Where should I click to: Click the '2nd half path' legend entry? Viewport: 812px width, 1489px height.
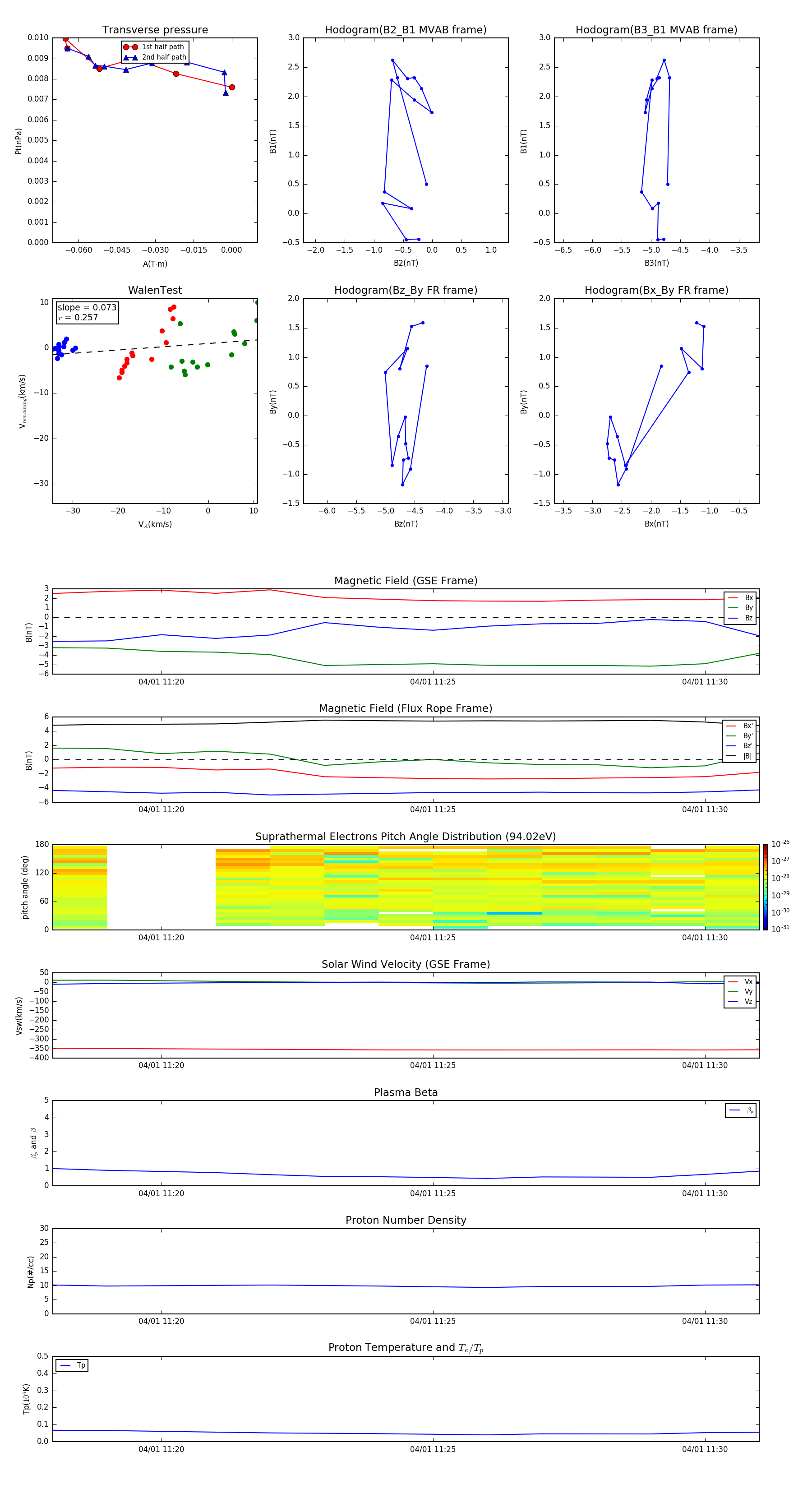pos(155,57)
